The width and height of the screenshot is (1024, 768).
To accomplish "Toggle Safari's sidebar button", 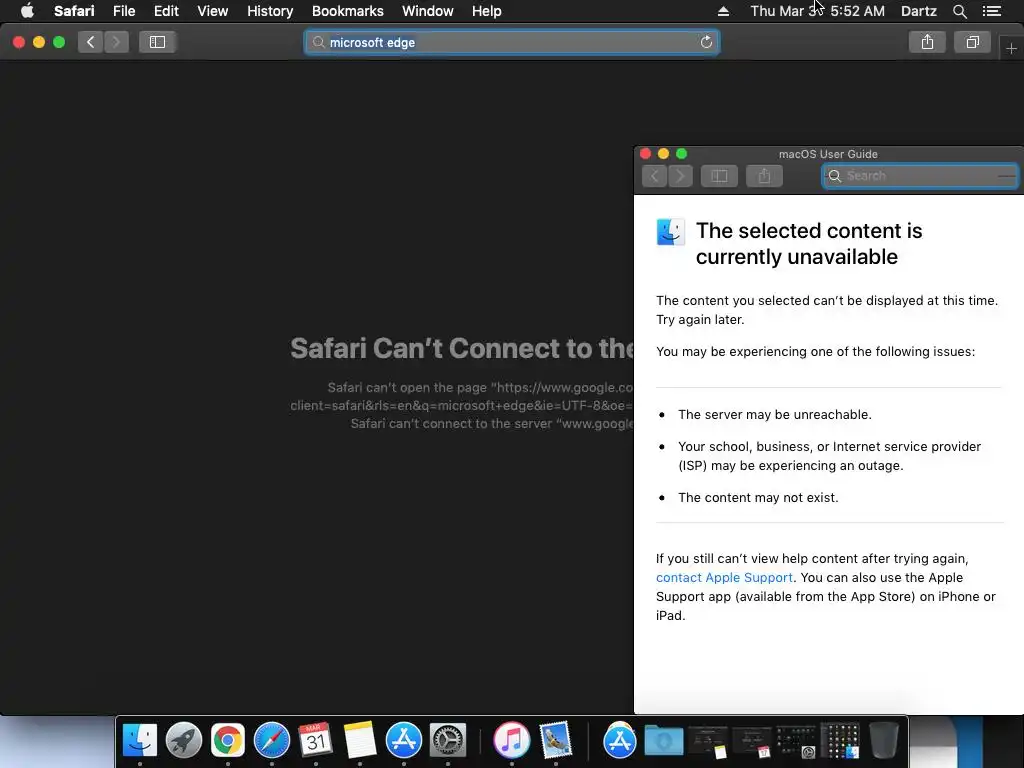I will coord(157,42).
